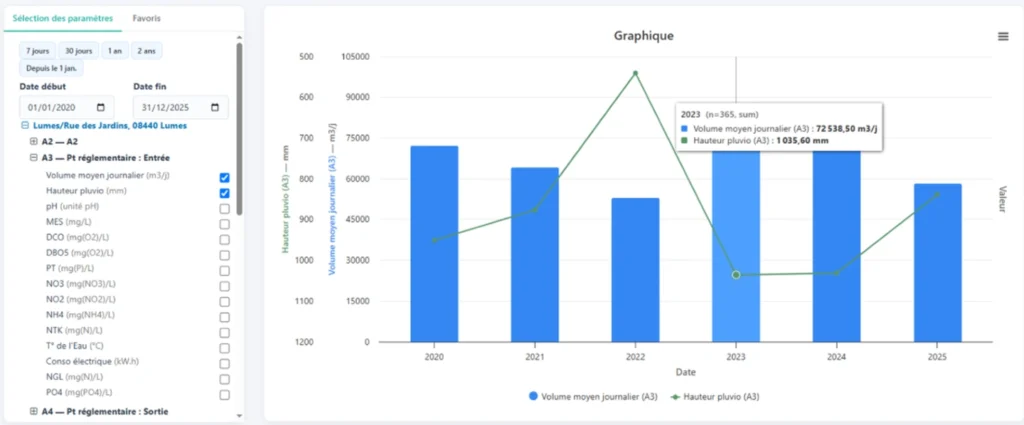Click the Depuis le 1 jan. button
The width and height of the screenshot is (1024, 425).
tap(52, 68)
